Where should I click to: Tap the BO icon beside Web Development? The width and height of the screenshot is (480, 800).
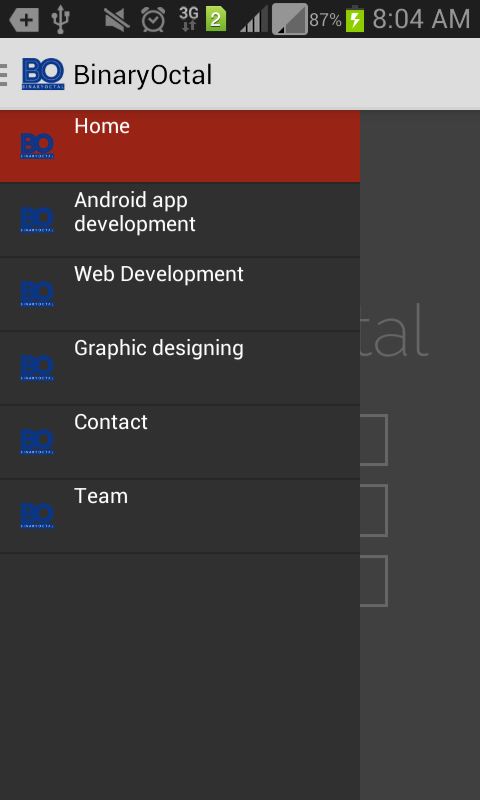point(37,294)
